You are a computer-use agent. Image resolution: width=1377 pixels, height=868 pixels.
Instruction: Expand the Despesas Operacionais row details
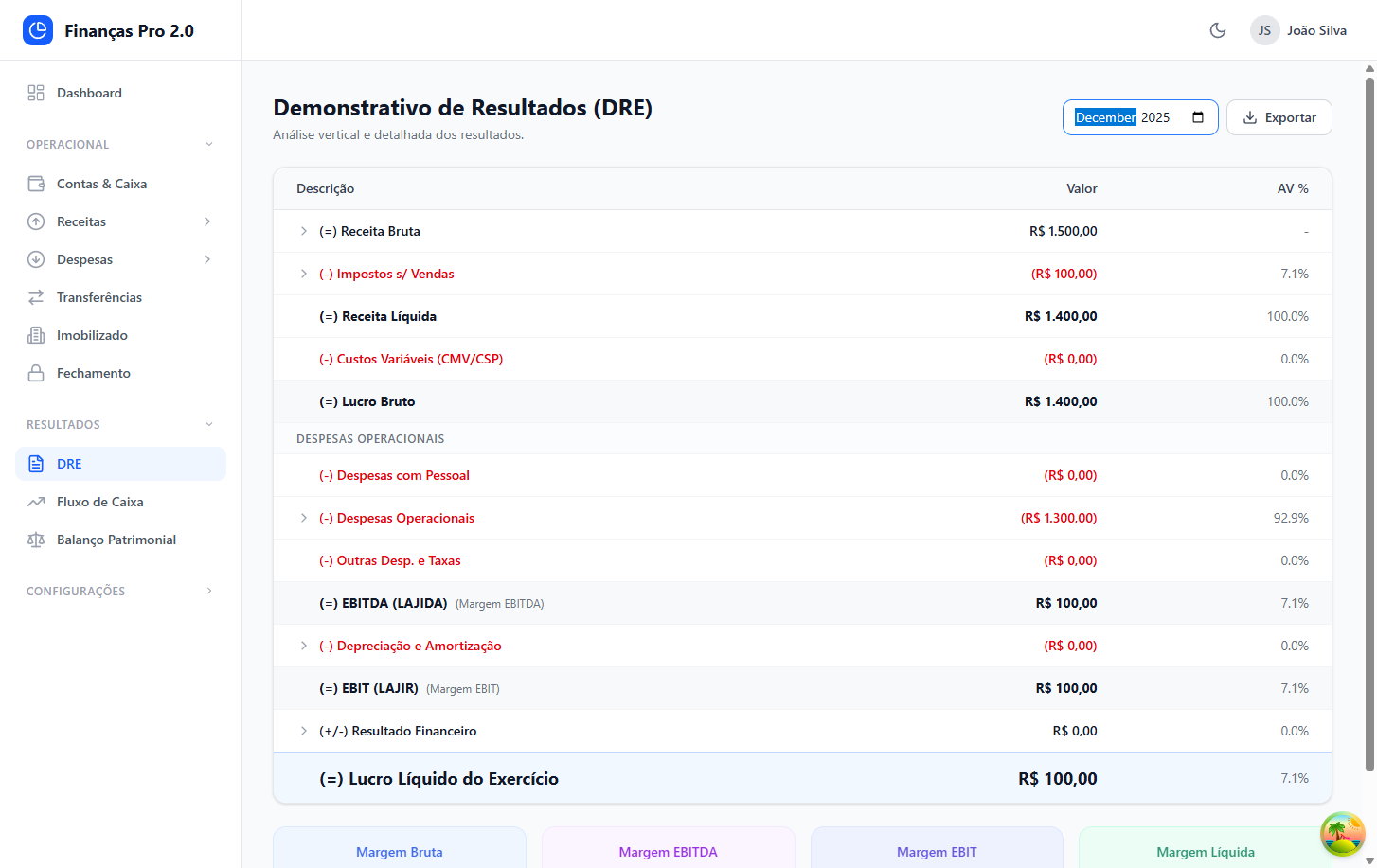[303, 518]
